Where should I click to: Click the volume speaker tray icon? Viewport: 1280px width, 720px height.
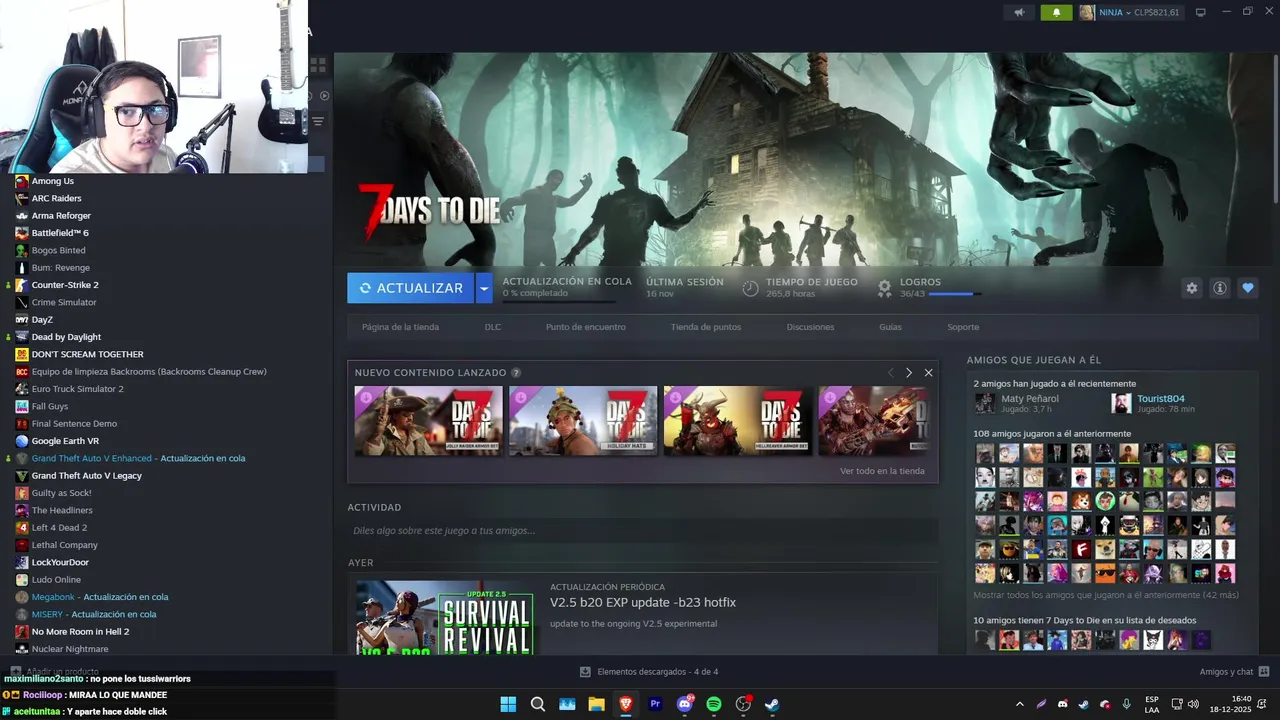tap(1193, 704)
